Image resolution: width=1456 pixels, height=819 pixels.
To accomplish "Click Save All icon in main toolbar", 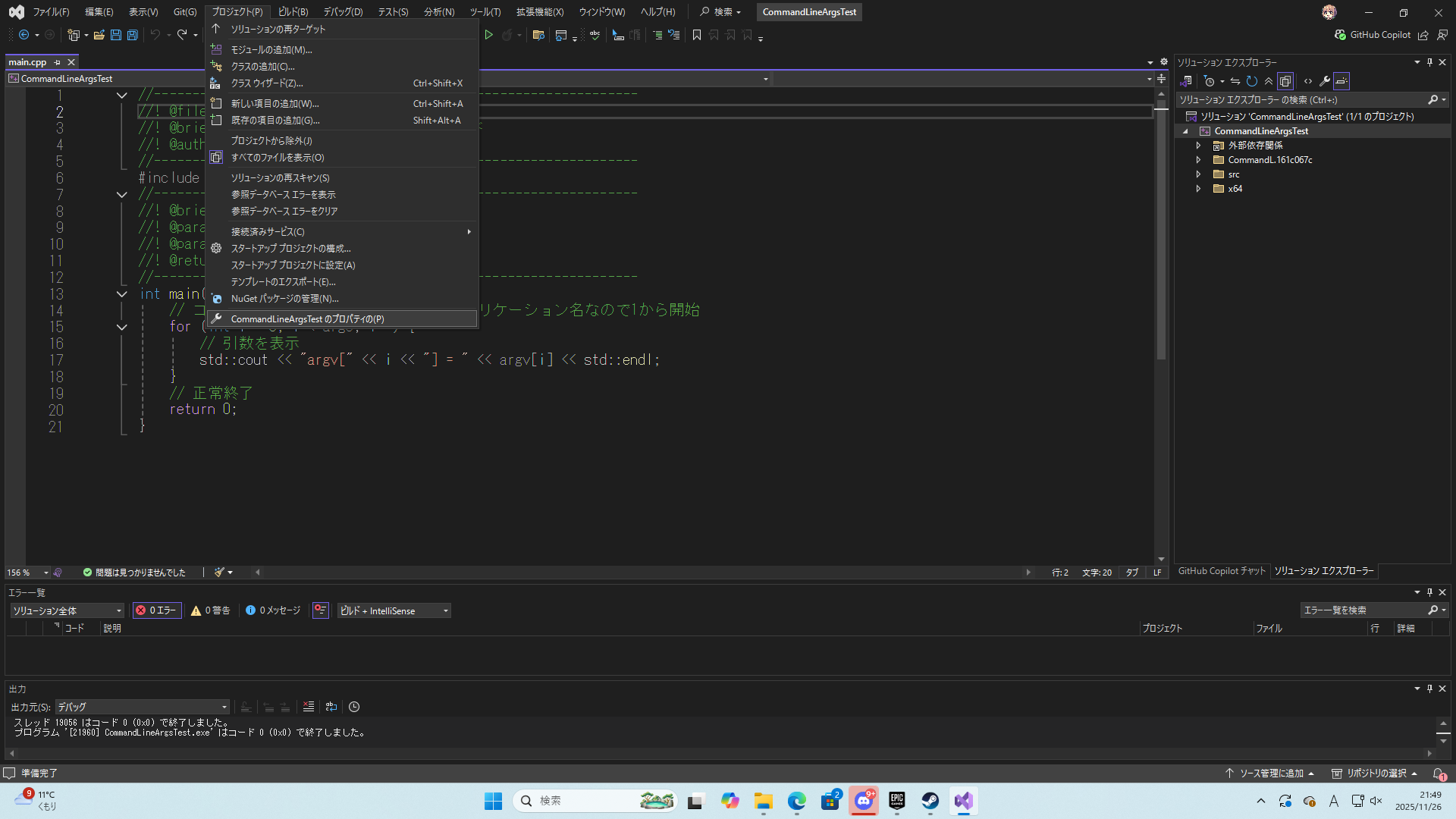I will 133,35.
